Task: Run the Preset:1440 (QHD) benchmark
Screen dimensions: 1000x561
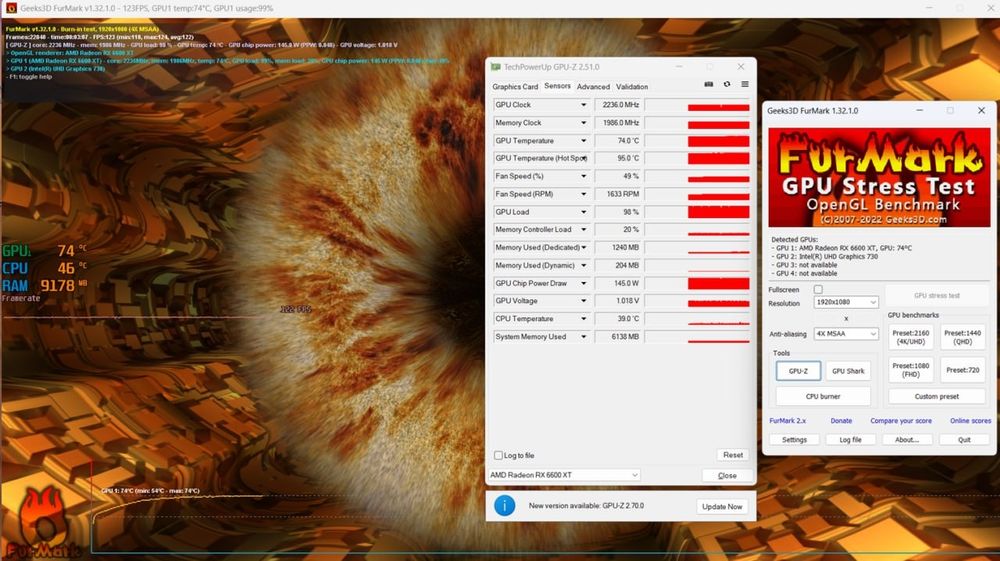Action: pyautogui.click(x=962, y=337)
